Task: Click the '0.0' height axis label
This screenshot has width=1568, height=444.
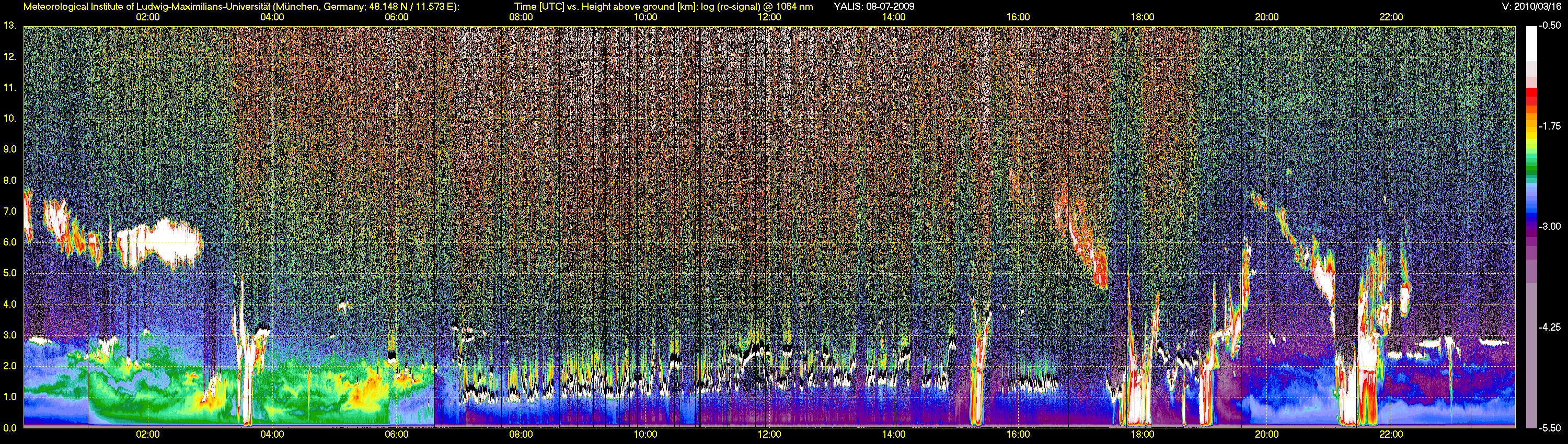Action: (x=10, y=428)
